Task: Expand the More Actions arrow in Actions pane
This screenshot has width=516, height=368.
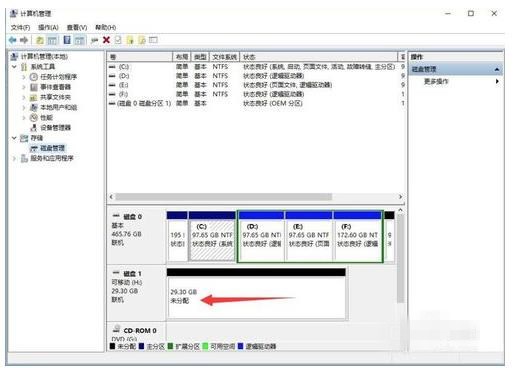Action: 497,81
